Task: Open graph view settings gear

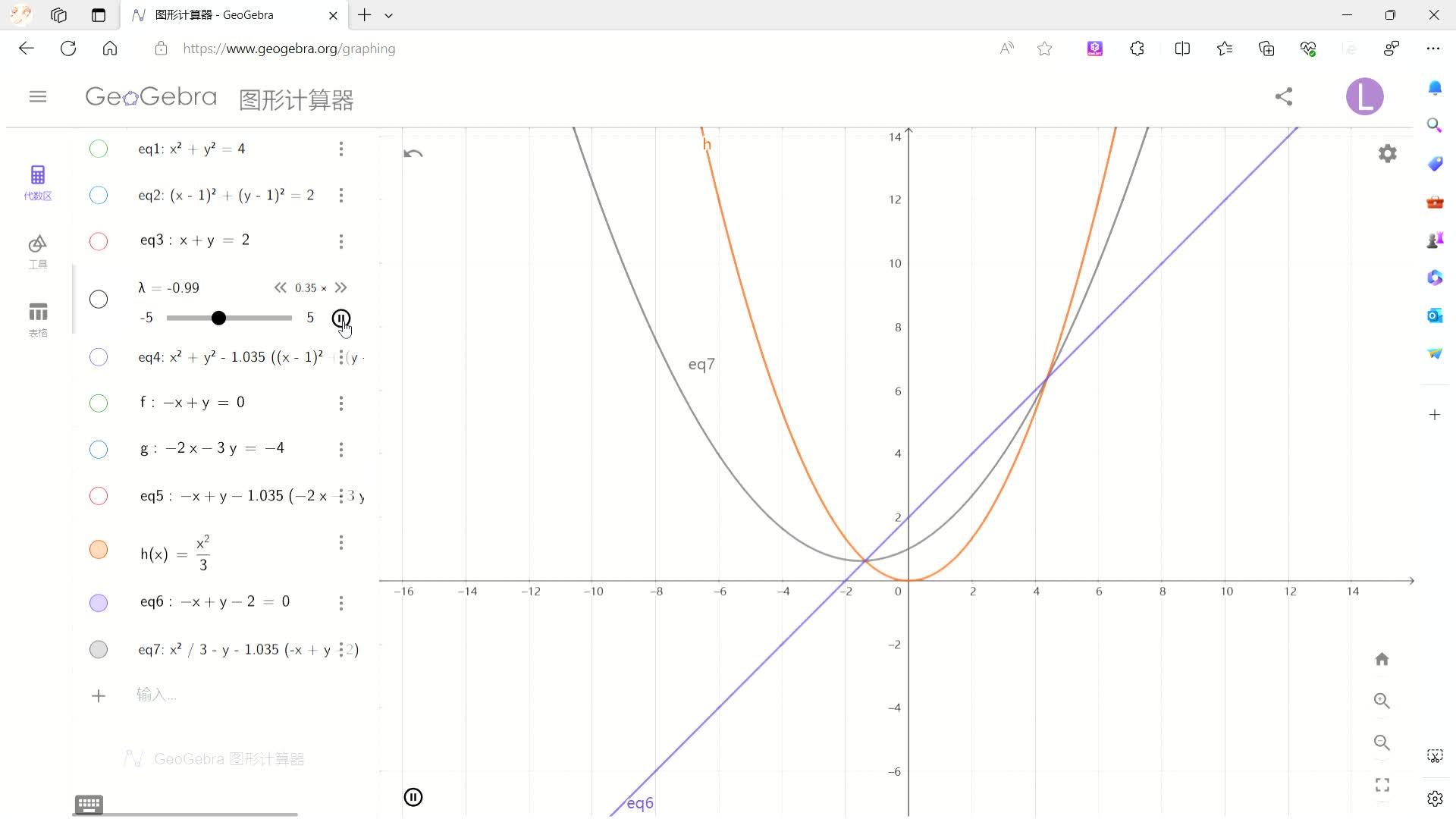Action: (x=1387, y=154)
